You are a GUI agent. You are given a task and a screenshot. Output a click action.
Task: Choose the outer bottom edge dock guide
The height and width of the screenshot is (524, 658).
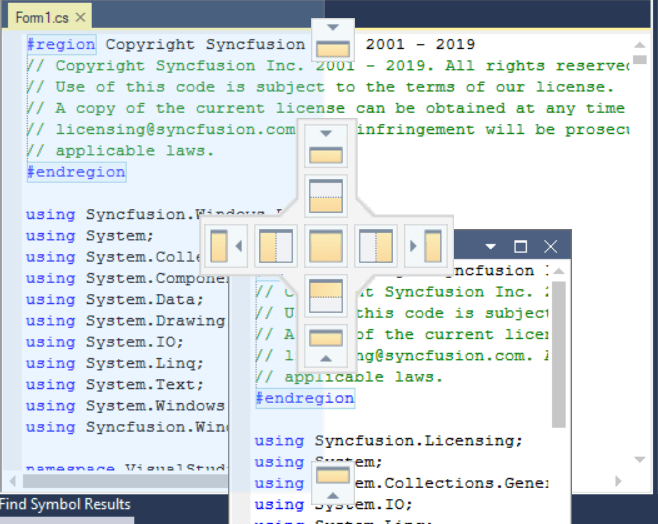coord(333,483)
